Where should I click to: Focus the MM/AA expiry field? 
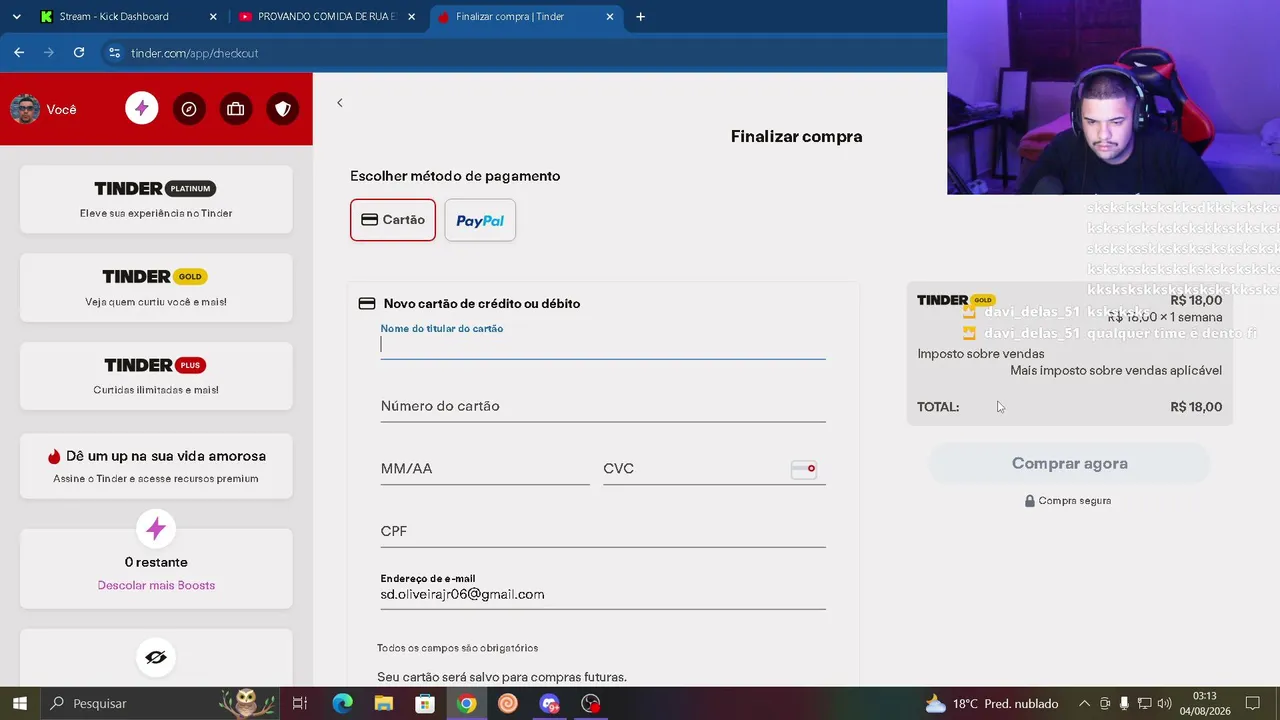pos(485,468)
